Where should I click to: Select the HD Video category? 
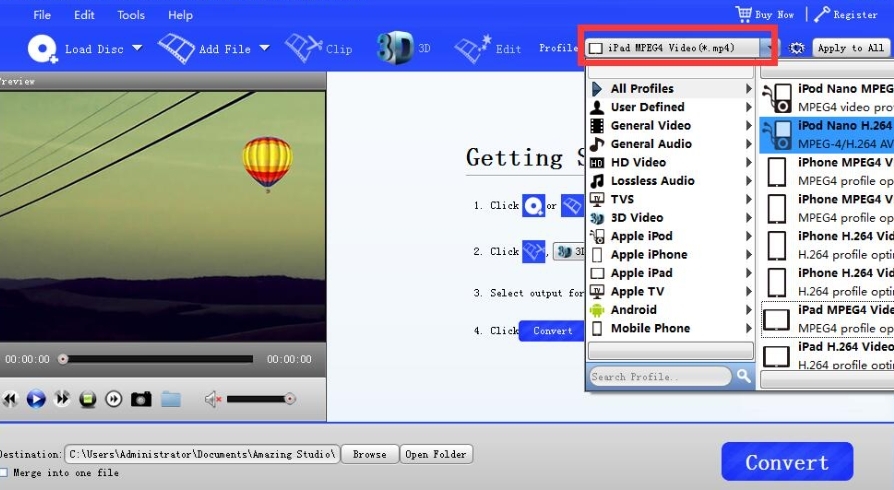point(671,163)
